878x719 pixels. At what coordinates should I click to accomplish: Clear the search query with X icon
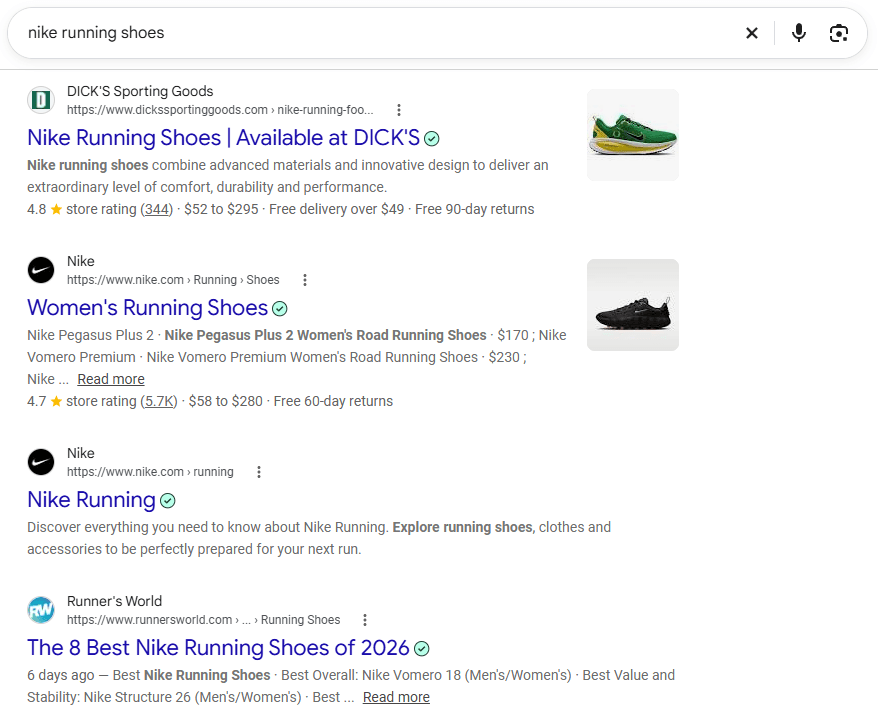point(751,34)
